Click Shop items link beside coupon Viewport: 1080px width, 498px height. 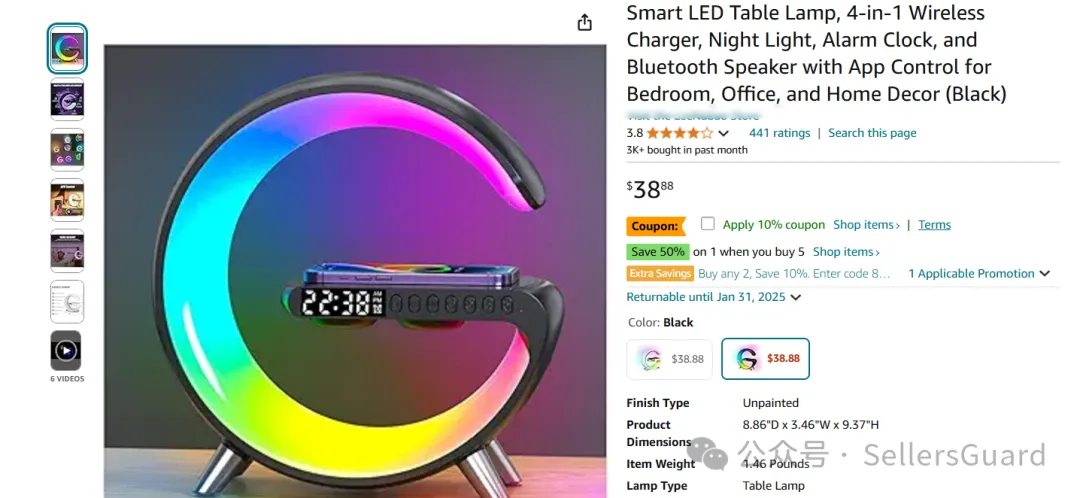pos(866,225)
